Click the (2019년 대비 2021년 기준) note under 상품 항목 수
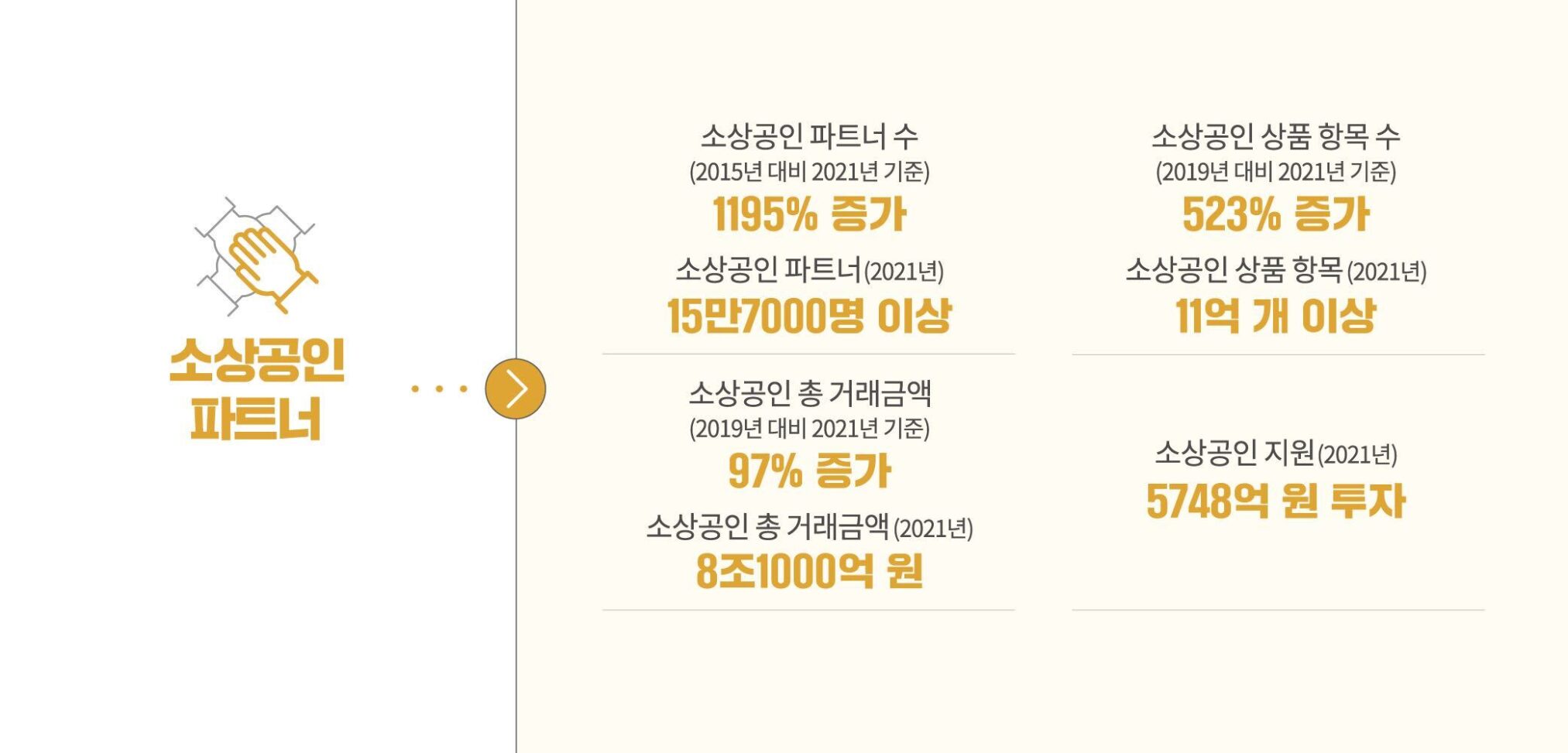Screen dimensions: 1568x753 [x=1276, y=171]
